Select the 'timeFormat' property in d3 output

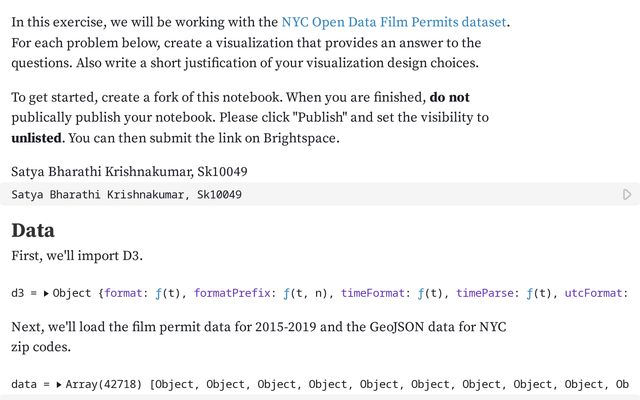tap(372, 293)
